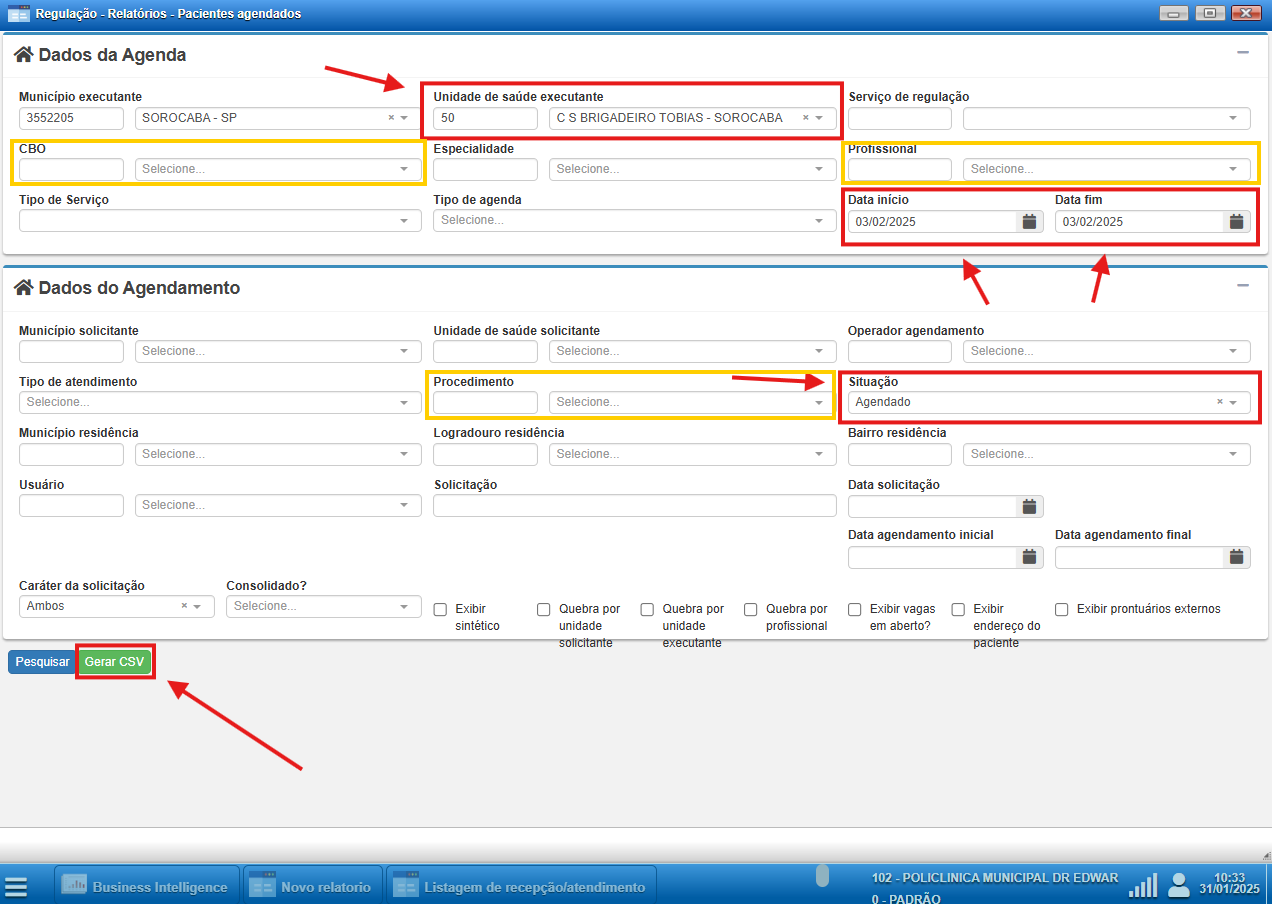
Task: Open calendar for Data solicitação
Action: point(1029,507)
